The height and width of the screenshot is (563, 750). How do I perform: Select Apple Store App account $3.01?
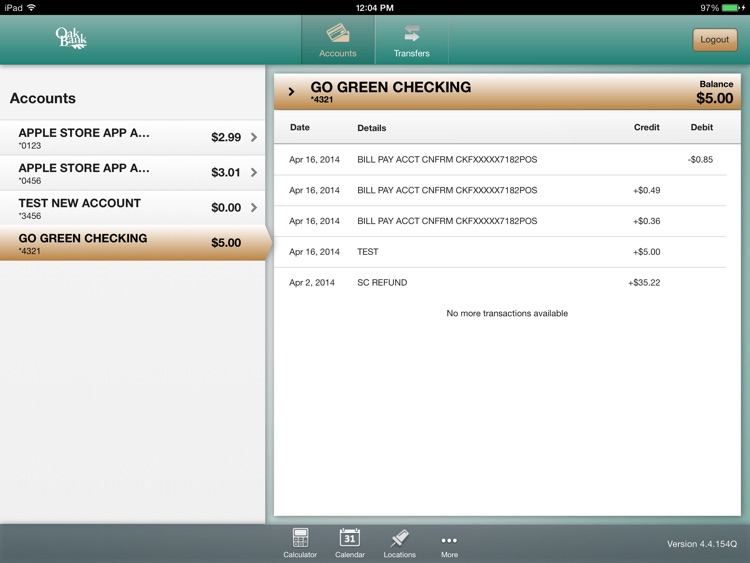pos(132,173)
